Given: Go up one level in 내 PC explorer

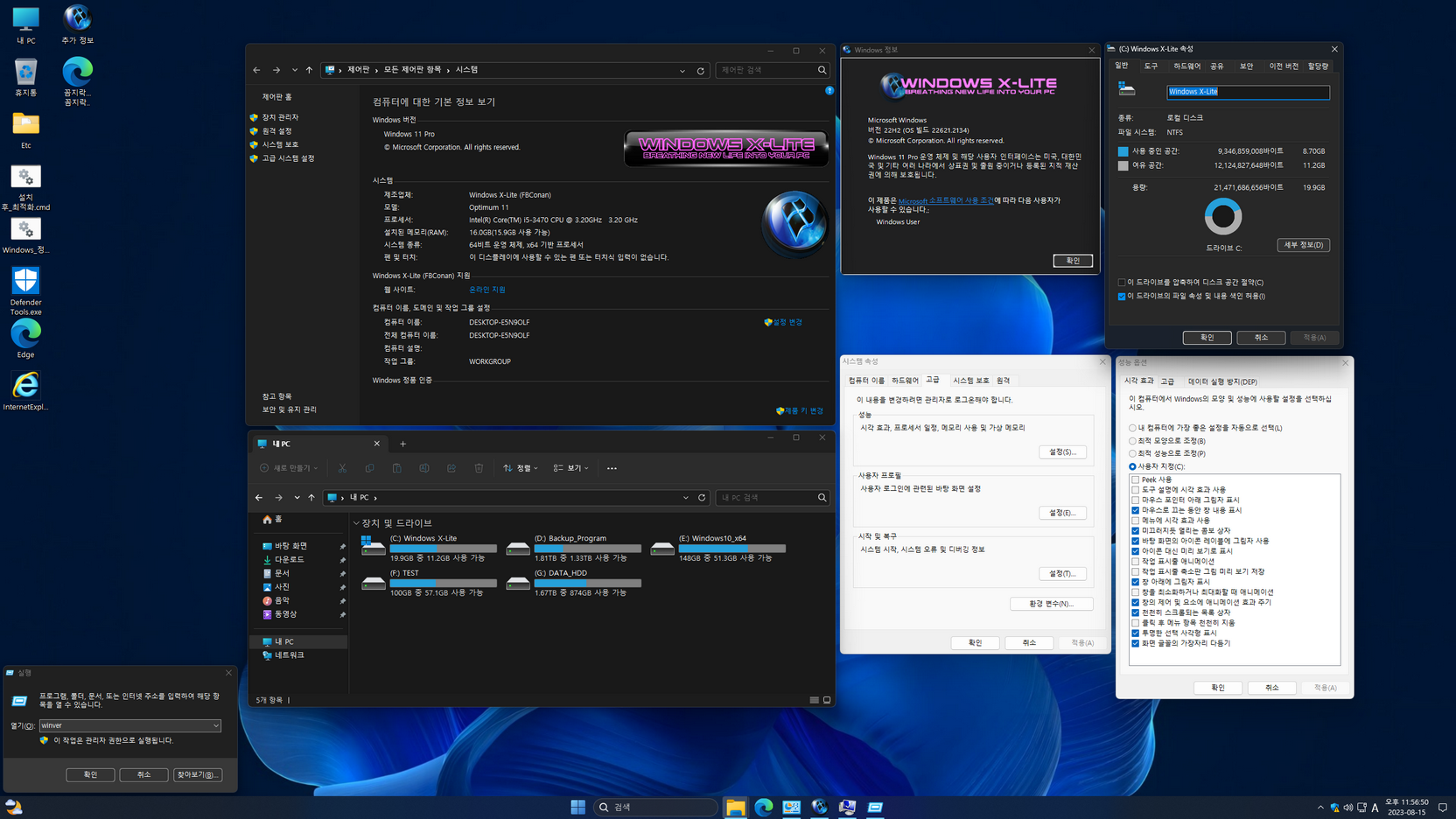Looking at the screenshot, I should [311, 498].
